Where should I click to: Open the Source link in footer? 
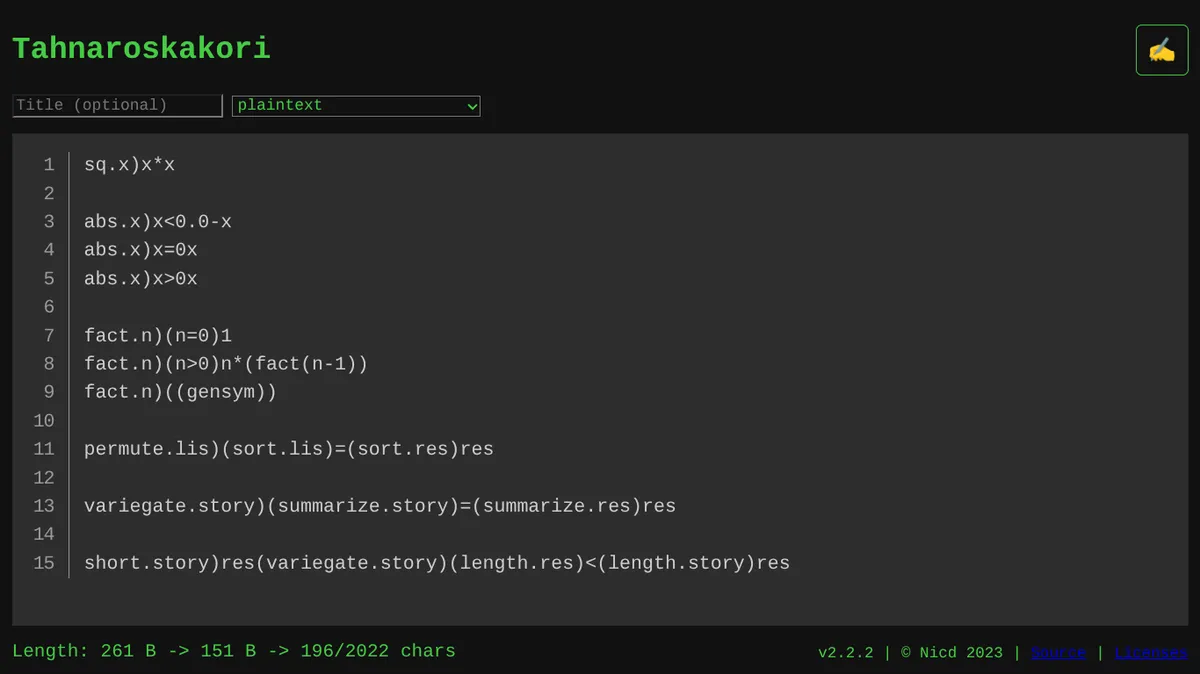(x=1058, y=652)
